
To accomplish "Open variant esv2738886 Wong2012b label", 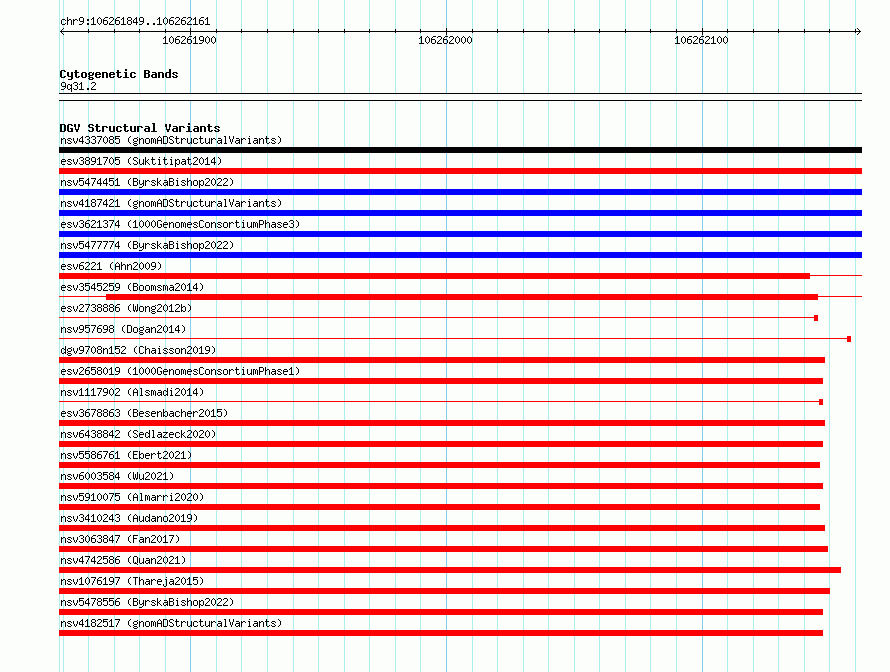I will 126,308.
